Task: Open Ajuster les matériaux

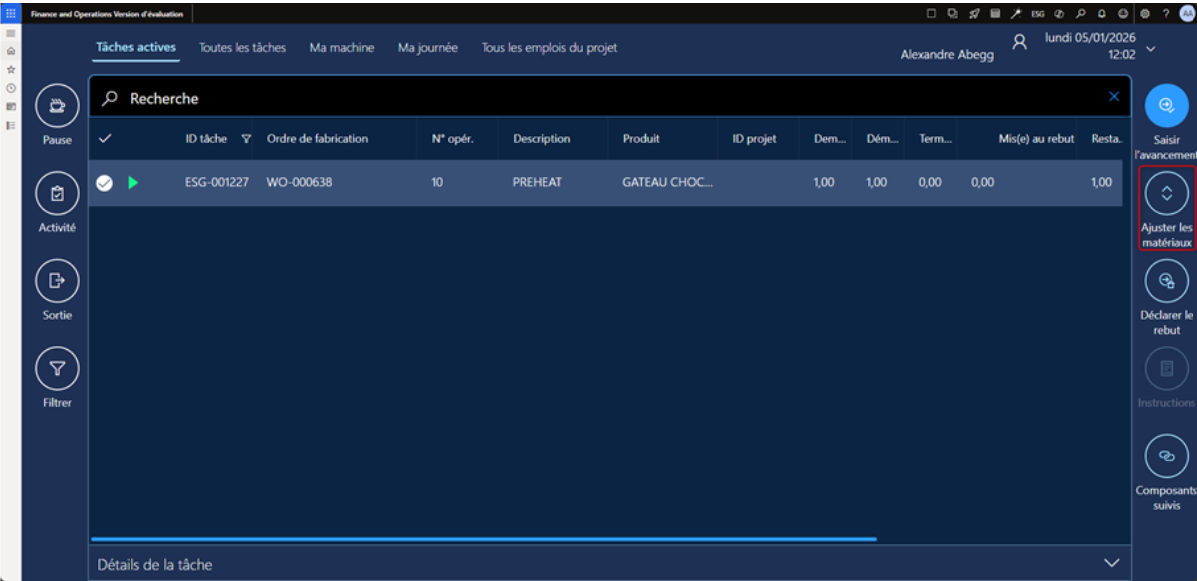Action: click(x=1166, y=194)
